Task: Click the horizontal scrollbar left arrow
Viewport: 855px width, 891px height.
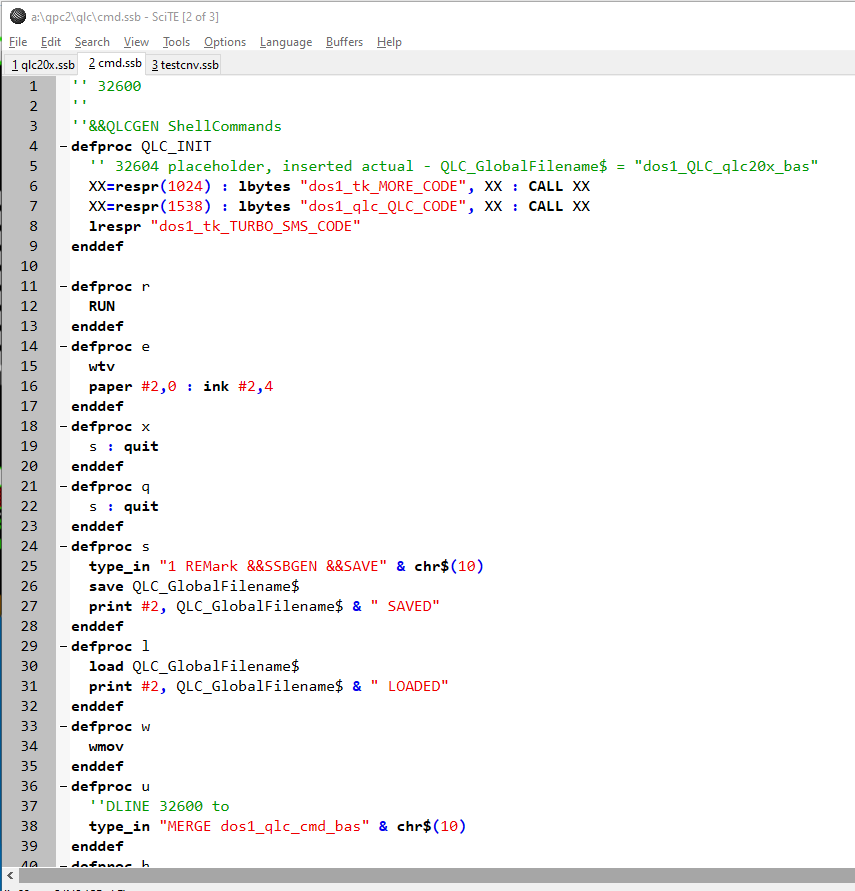Action: (10, 876)
